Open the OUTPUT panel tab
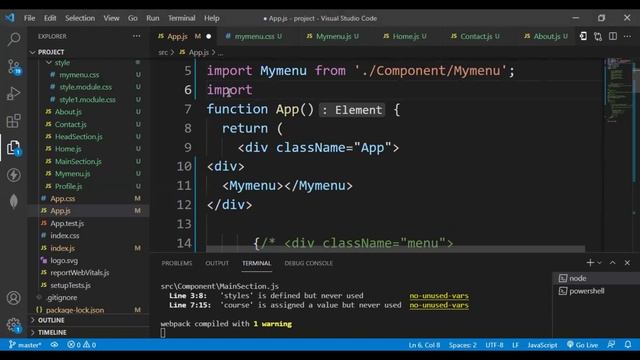 [x=217, y=263]
